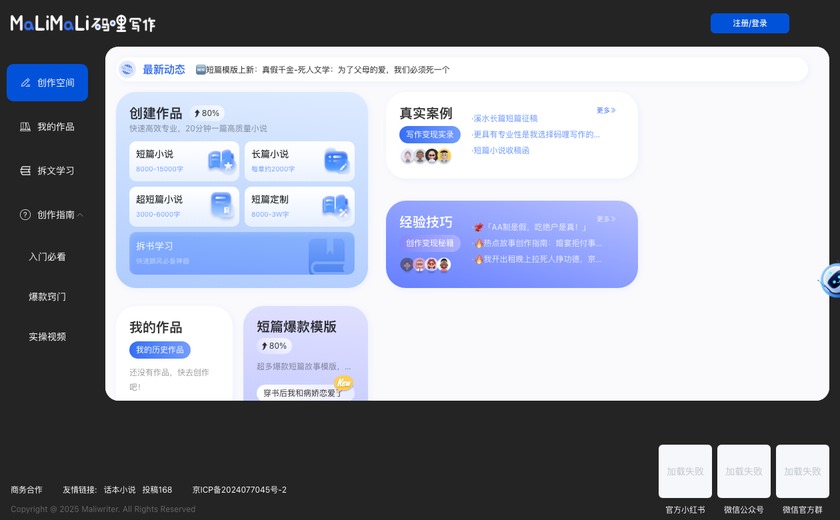Create a 短篇小说 work
The width and height of the screenshot is (840, 520).
tap(184, 161)
